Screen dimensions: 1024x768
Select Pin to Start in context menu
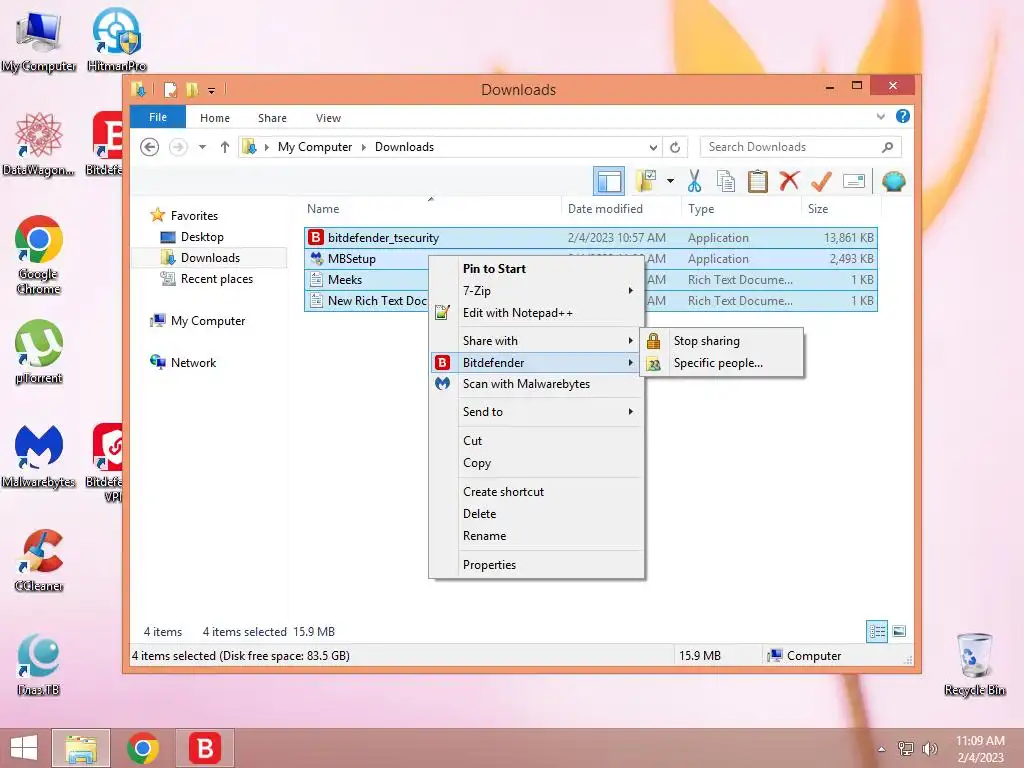(x=537, y=268)
